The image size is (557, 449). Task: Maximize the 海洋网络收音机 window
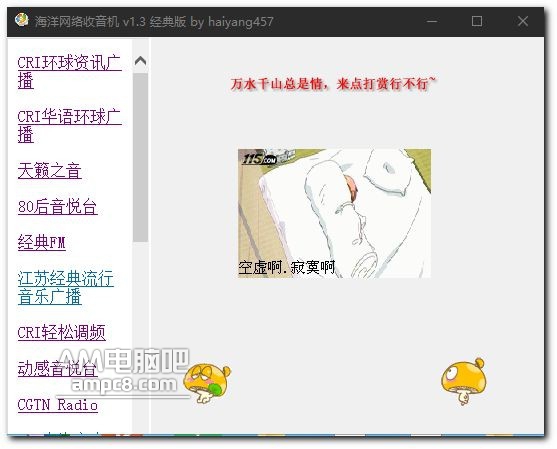coord(477,21)
